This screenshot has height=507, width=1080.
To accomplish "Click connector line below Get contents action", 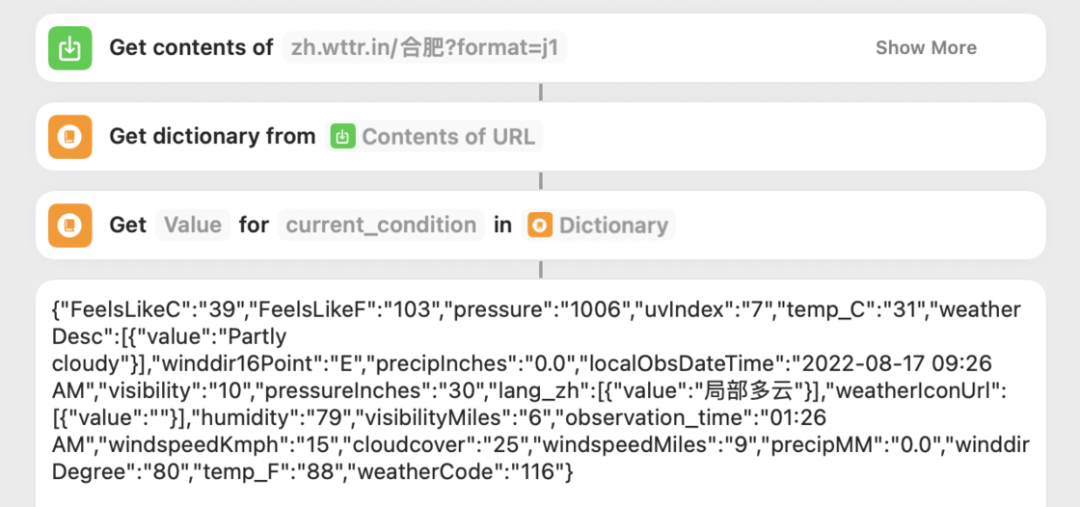I will point(541,92).
